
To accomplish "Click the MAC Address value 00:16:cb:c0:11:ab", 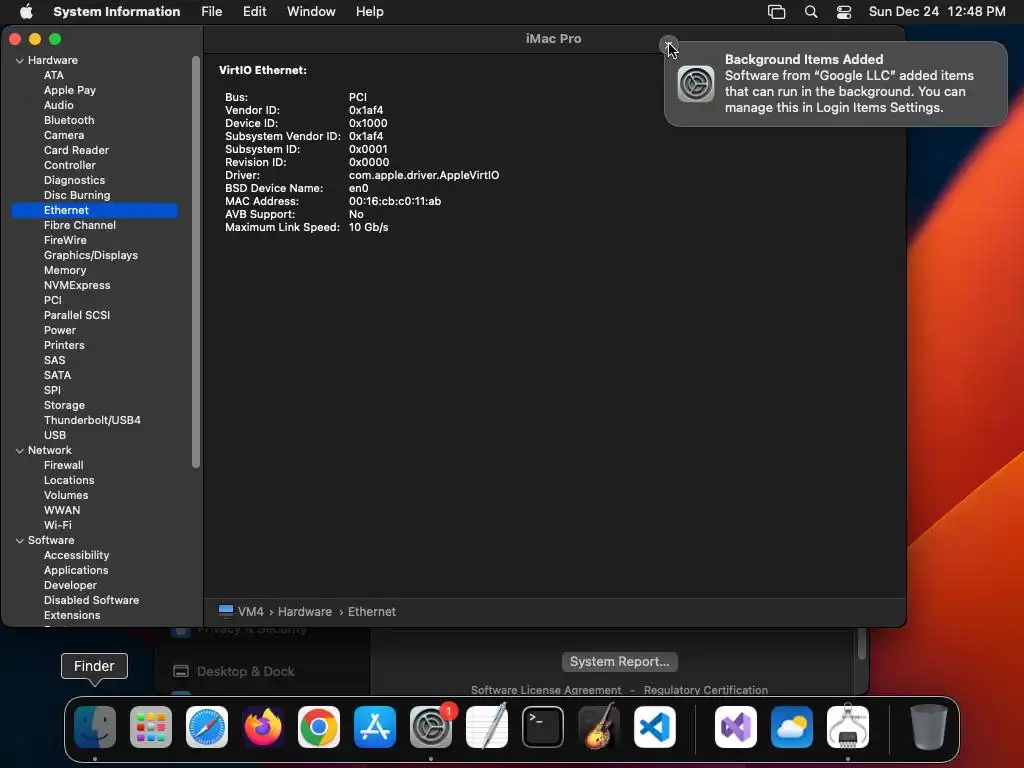I will point(394,201).
